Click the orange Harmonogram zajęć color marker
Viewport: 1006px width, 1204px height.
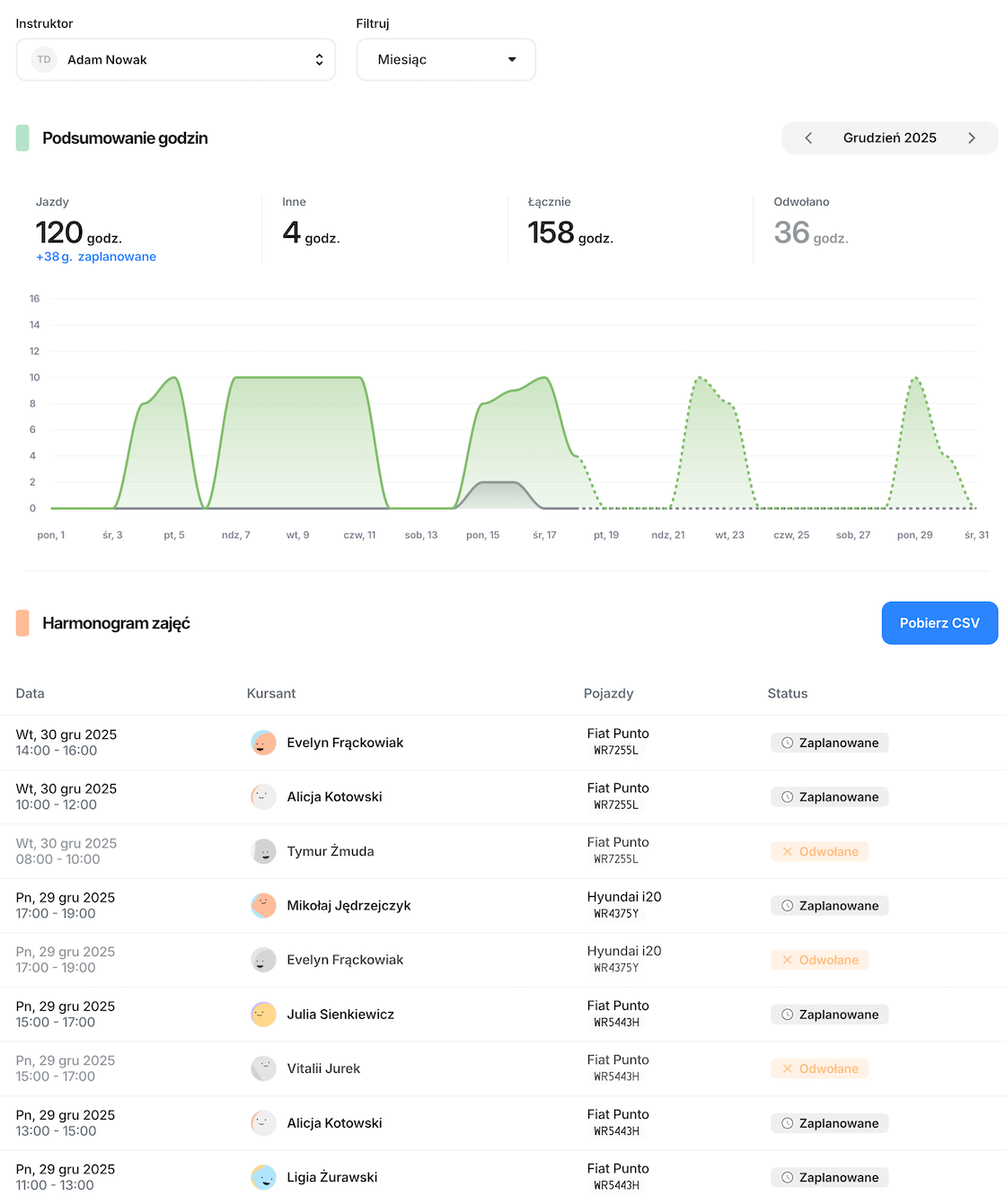[x=22, y=623]
